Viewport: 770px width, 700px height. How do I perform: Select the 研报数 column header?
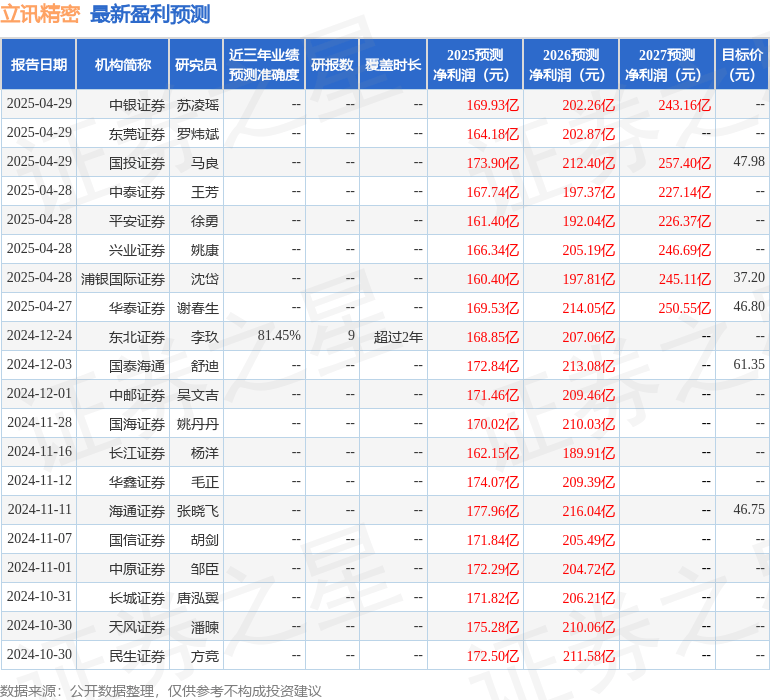coord(332,64)
